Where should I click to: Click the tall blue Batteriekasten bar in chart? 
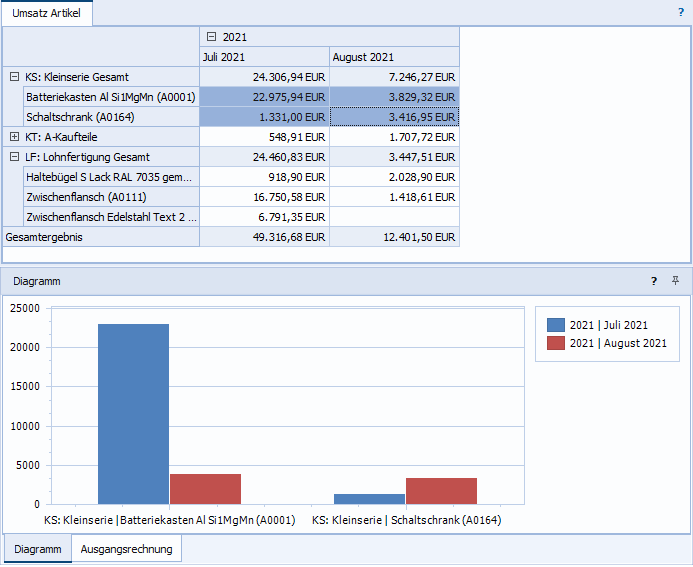coord(133,413)
